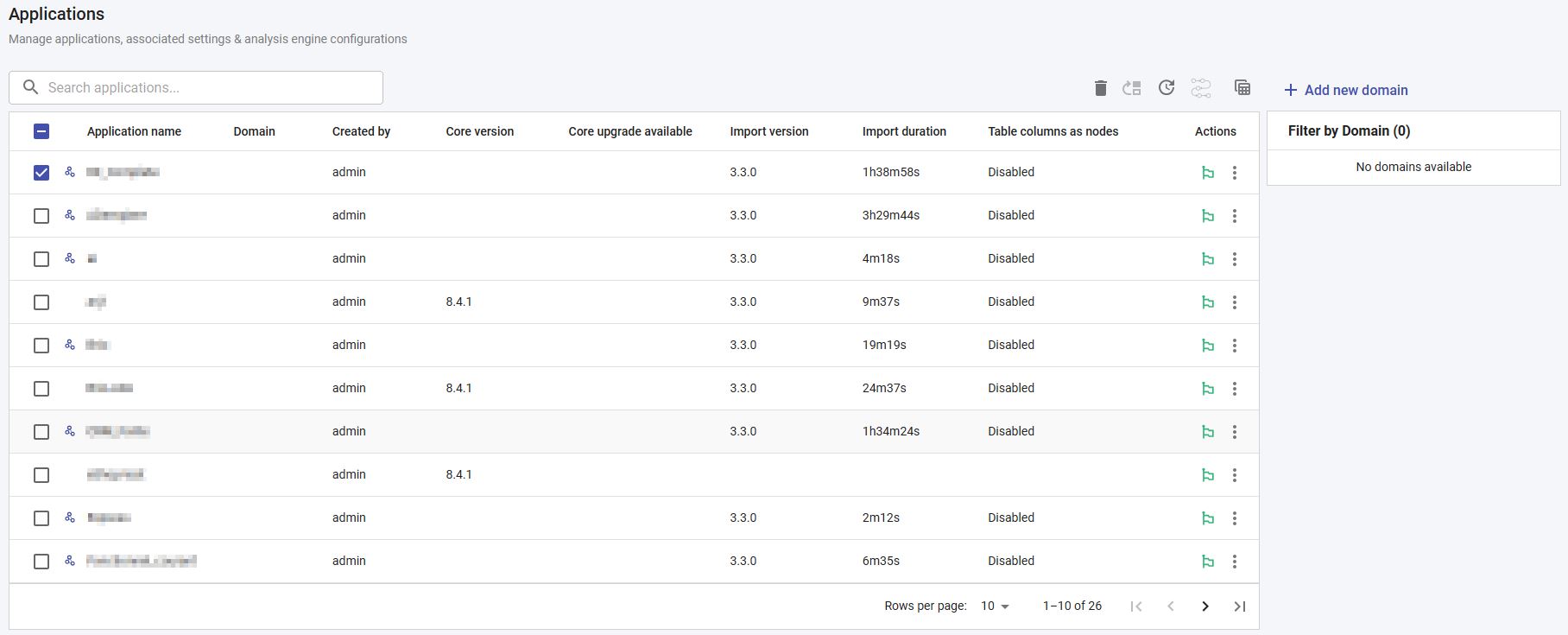
Task: Sort by the Import duration column header
Action: pyautogui.click(x=904, y=131)
